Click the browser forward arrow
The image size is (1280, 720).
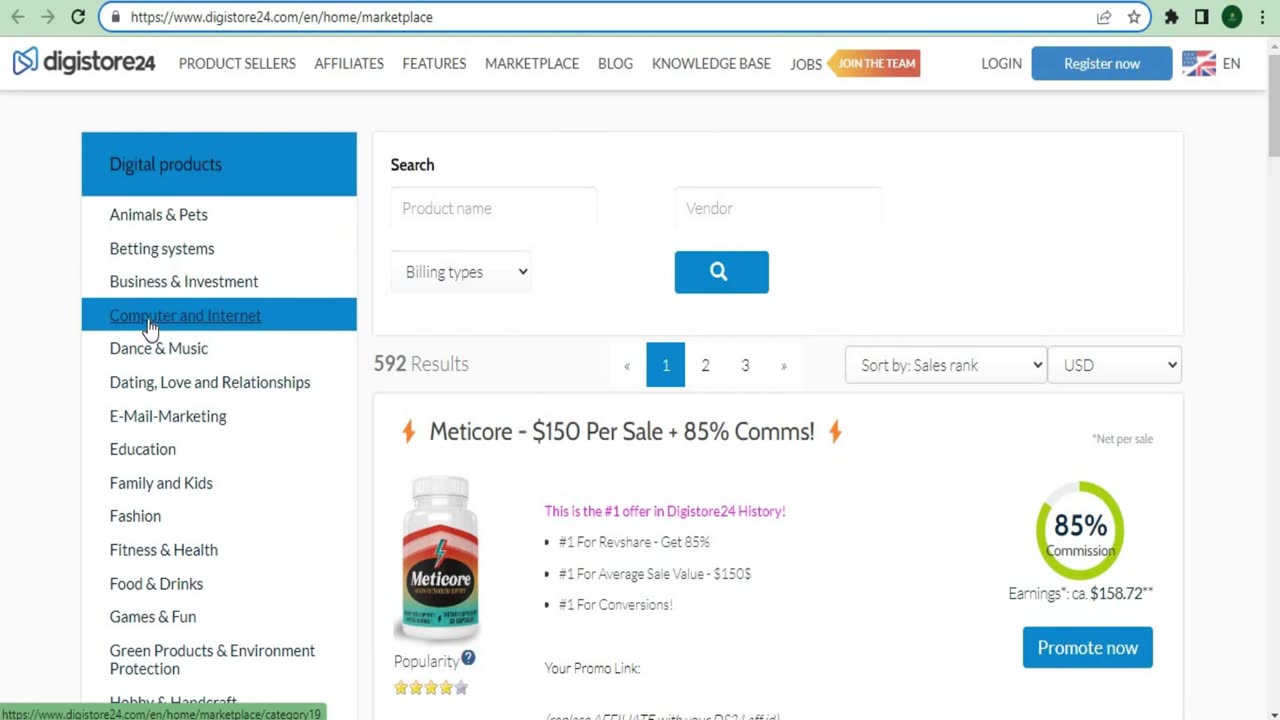coord(48,17)
